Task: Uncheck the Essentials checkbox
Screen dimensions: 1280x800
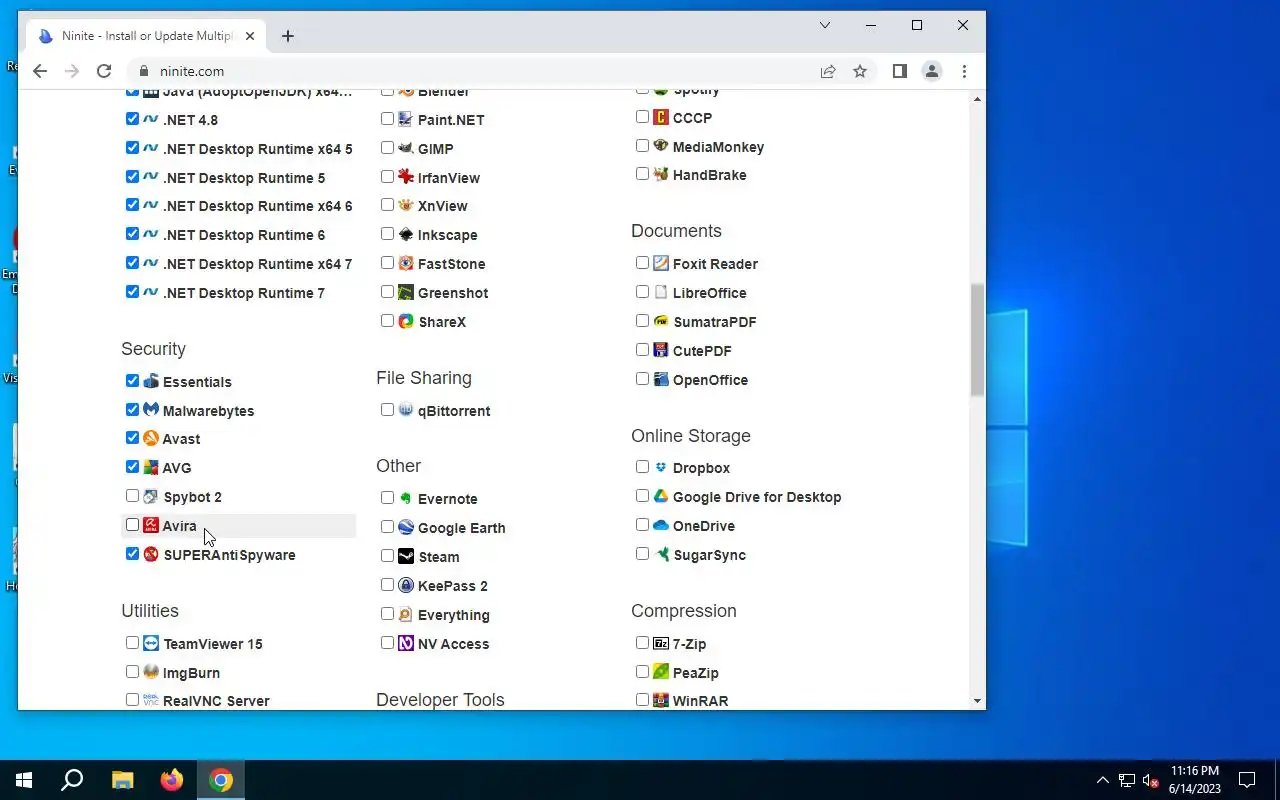Action: [x=132, y=381]
